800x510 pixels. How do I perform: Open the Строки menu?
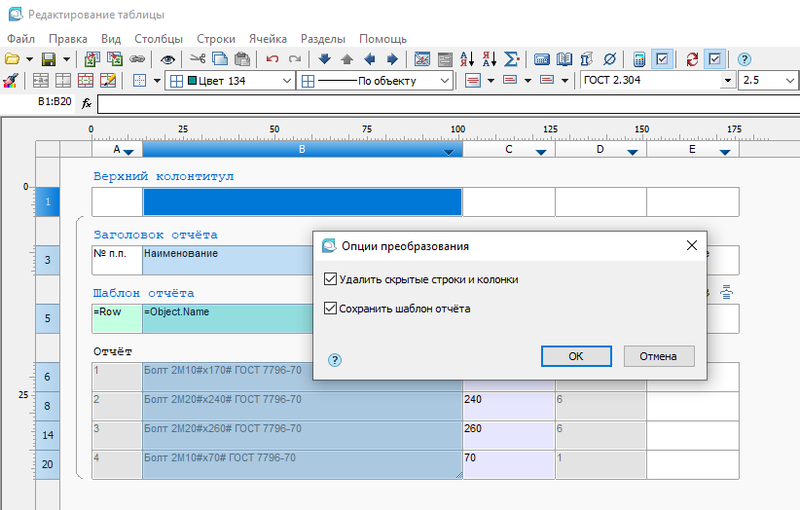click(216, 39)
